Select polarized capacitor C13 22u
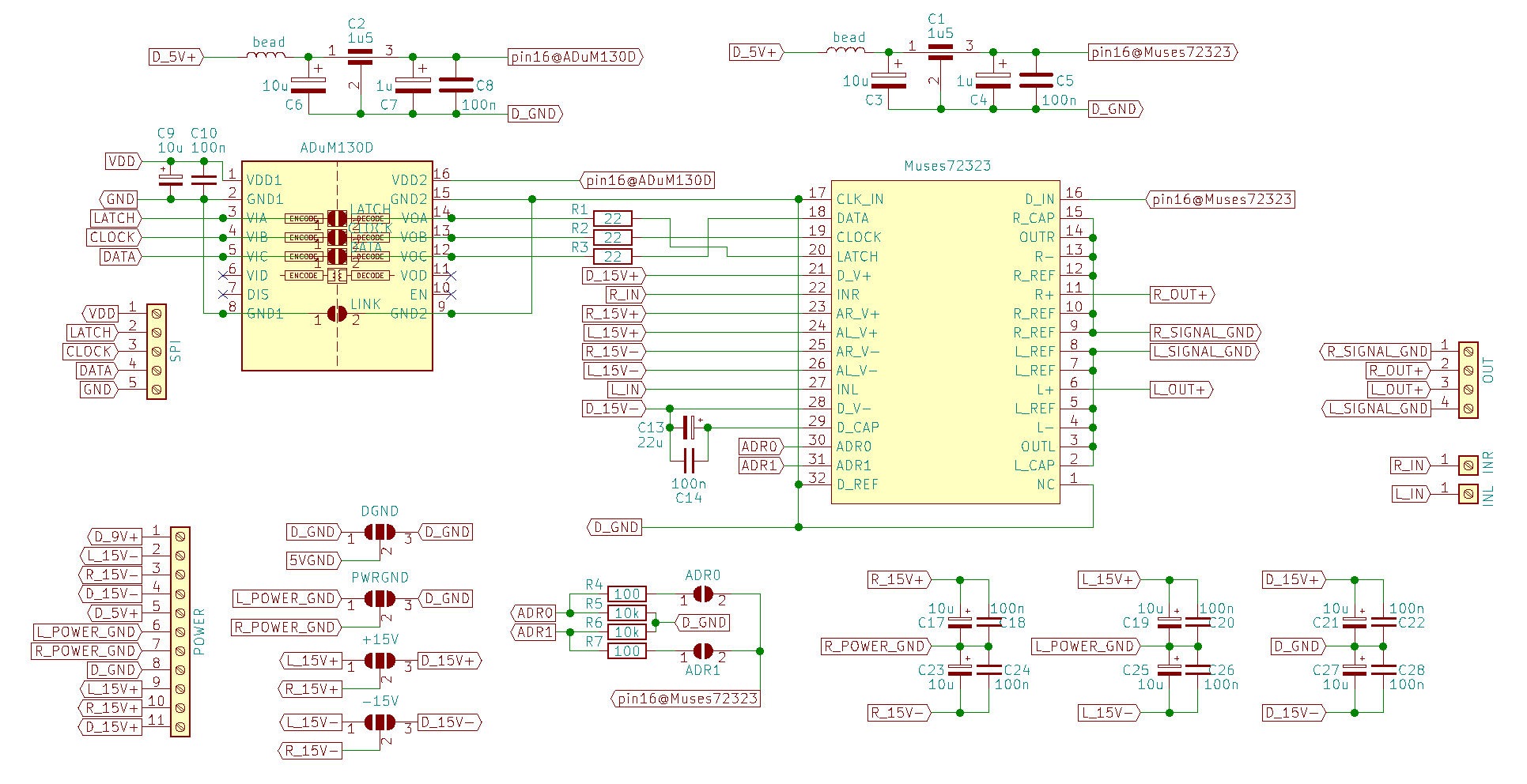 click(x=690, y=428)
